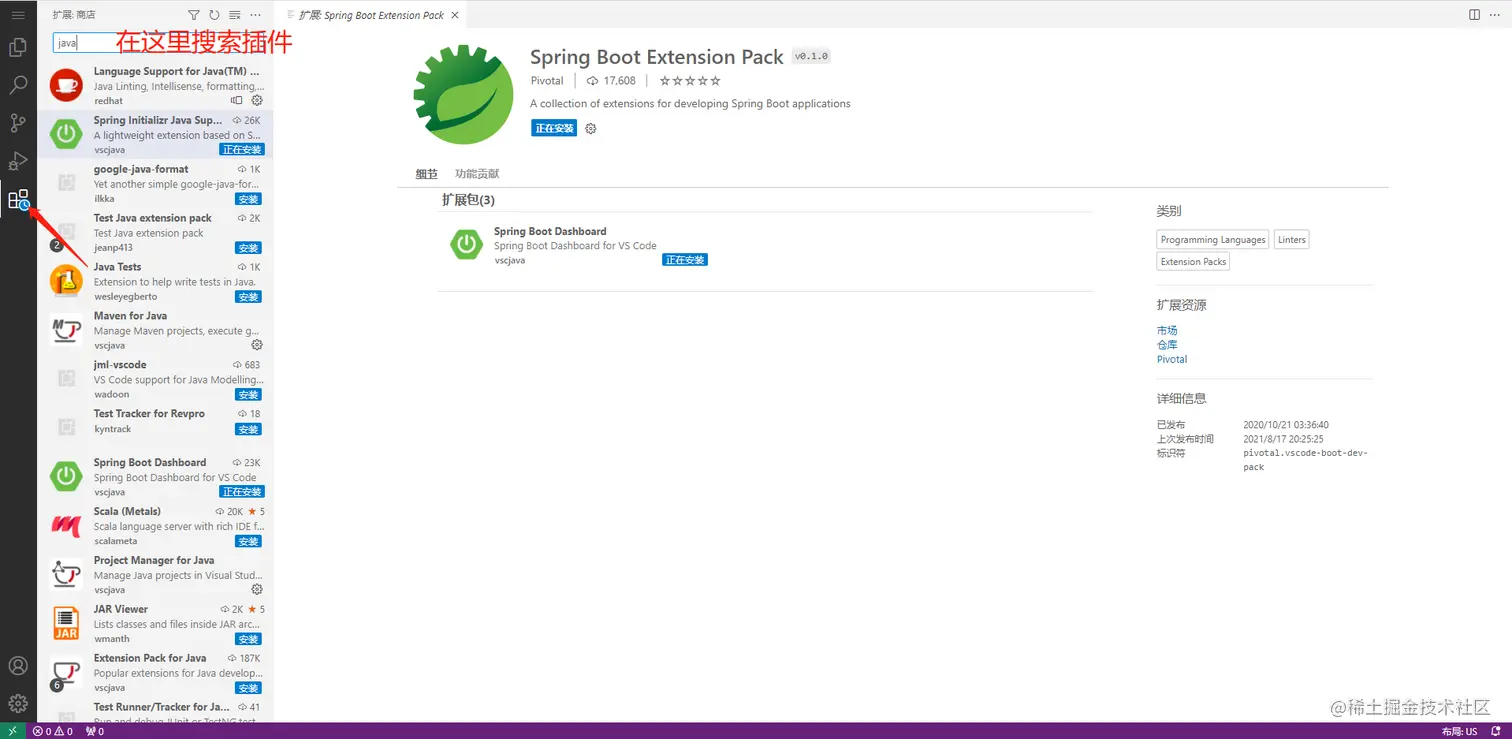Screen dimensions: 1512x739
Task: Install the Java Tests extension
Action: 248,297
